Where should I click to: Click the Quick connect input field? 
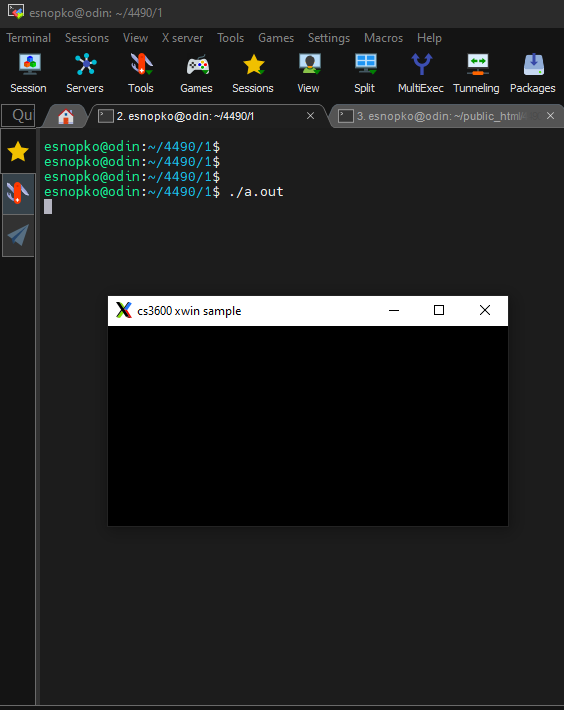(x=18, y=115)
